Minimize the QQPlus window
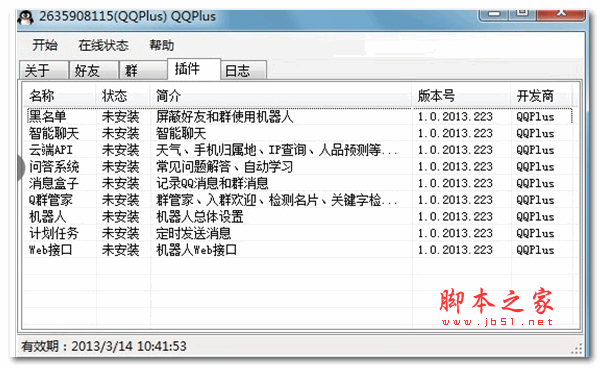Image resolution: width=600 pixels, height=368 pixels. (x=494, y=15)
